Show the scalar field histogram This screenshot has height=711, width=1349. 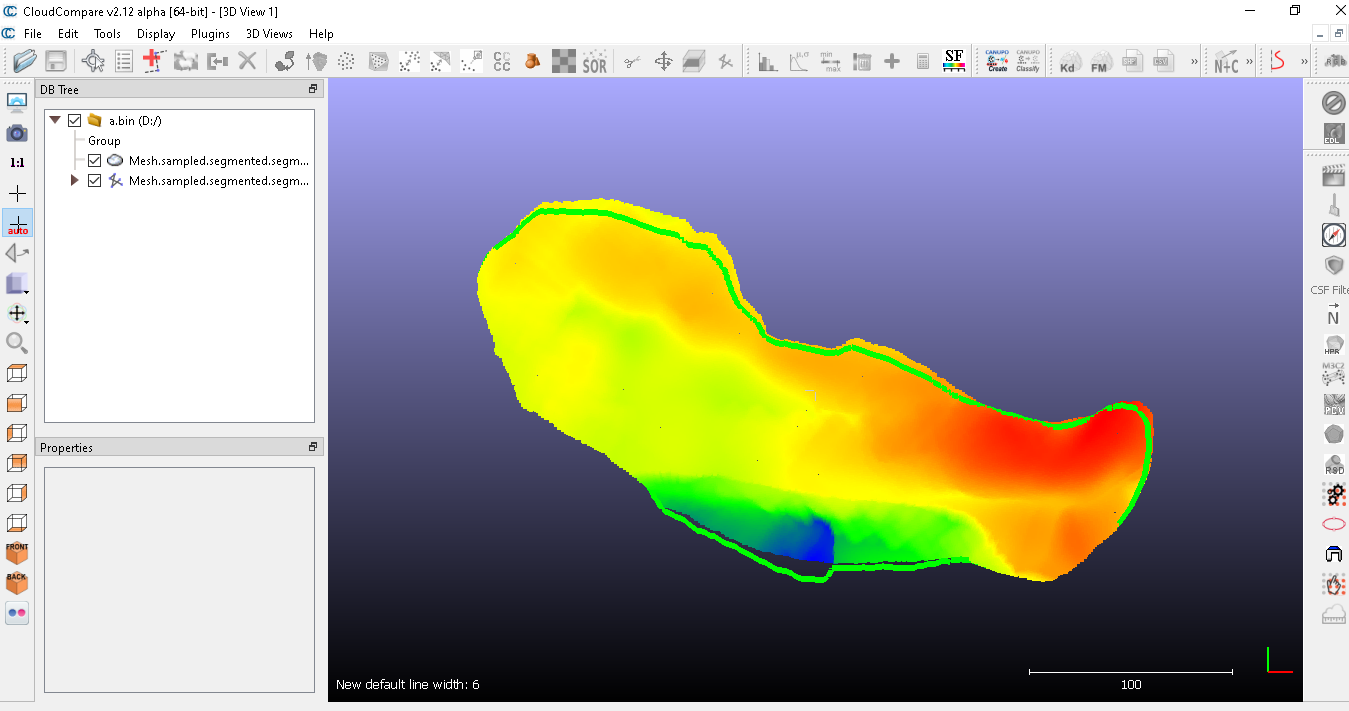coord(767,62)
